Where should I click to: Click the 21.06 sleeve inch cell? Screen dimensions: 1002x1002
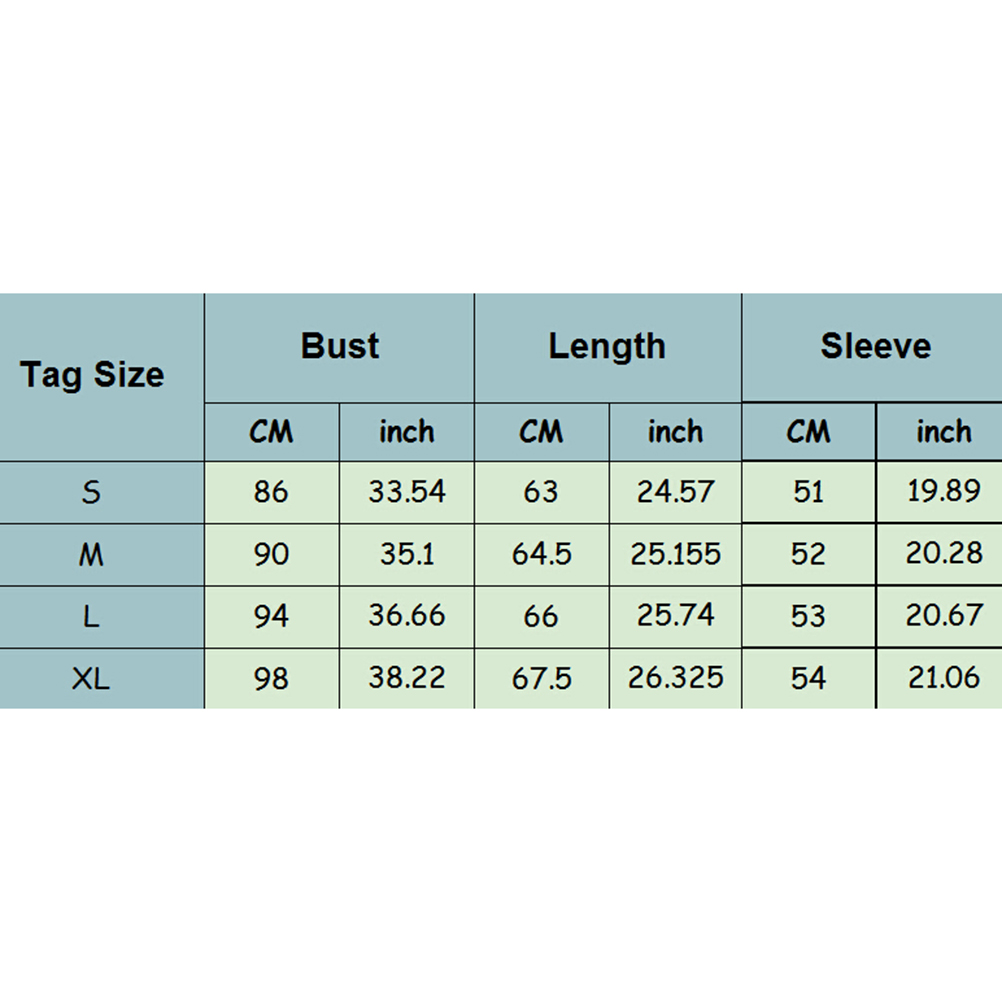click(x=944, y=678)
